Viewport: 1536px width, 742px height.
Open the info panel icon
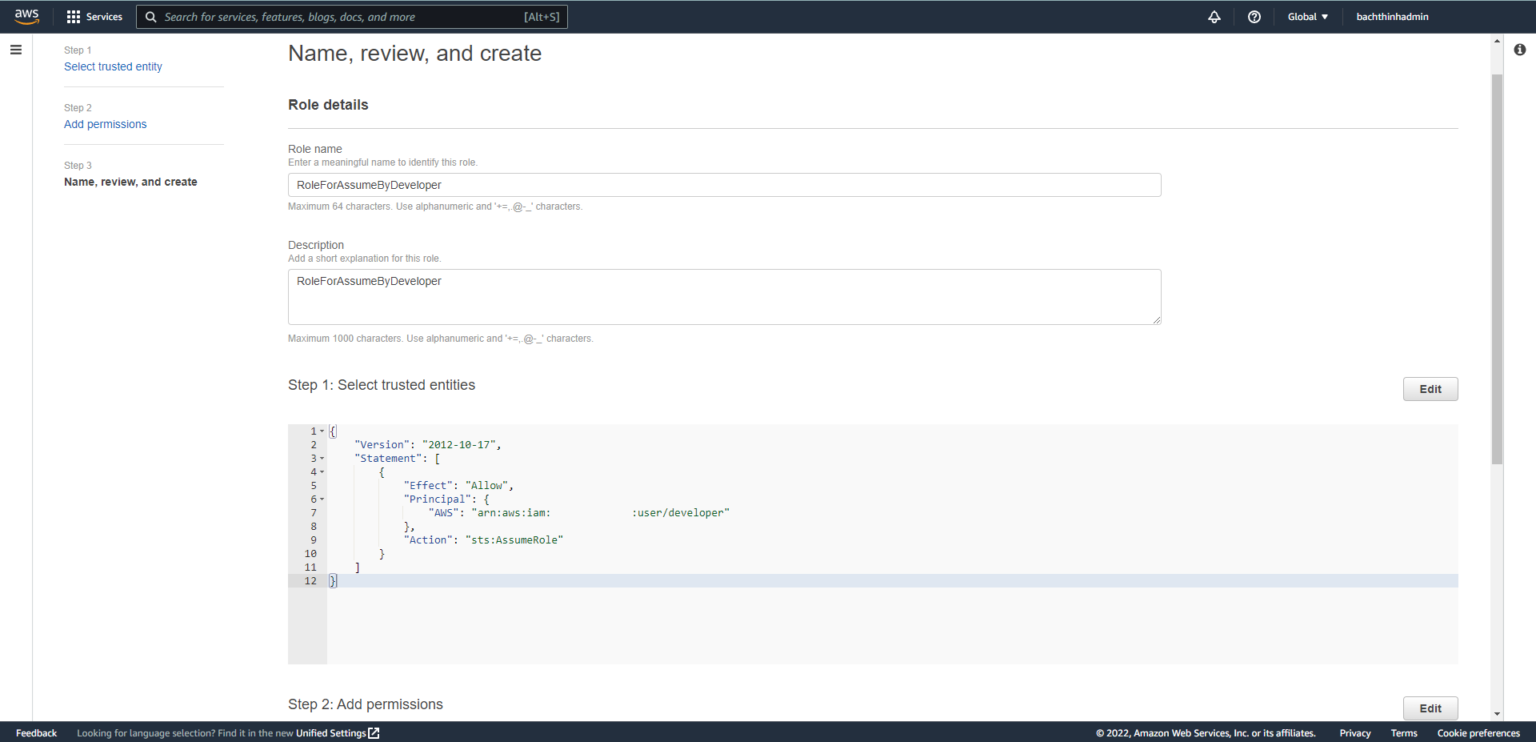click(x=1519, y=50)
